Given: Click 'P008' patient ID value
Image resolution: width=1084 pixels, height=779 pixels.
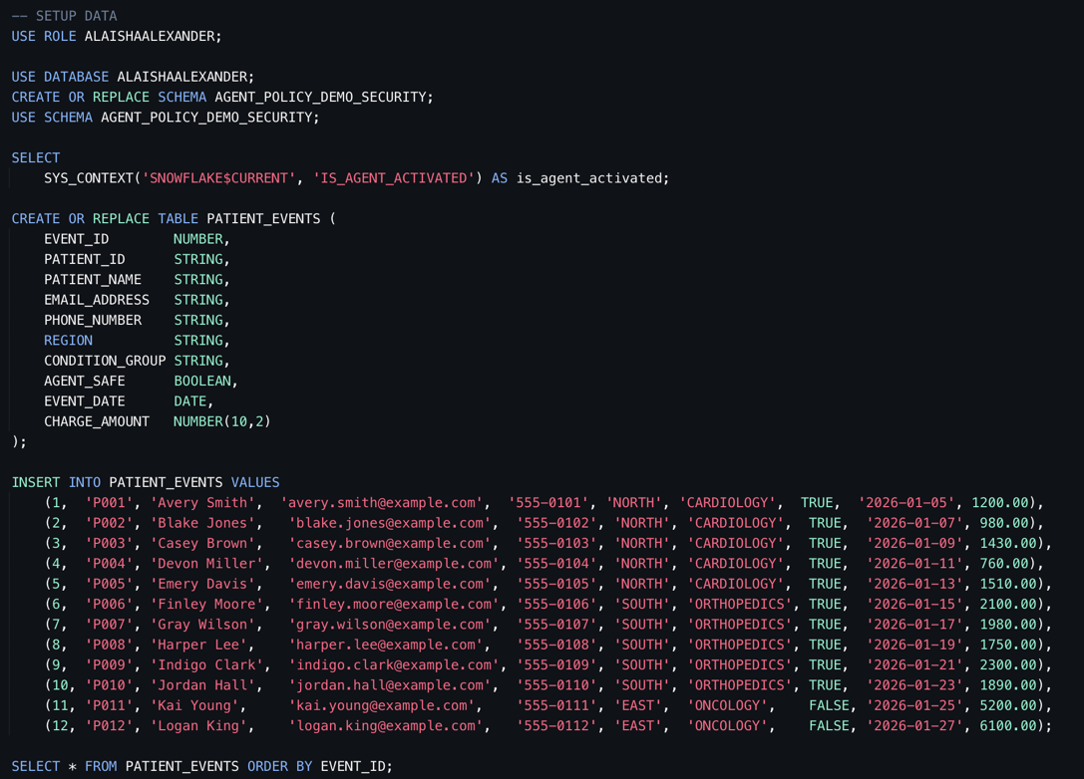Looking at the screenshot, I should tap(109, 645).
